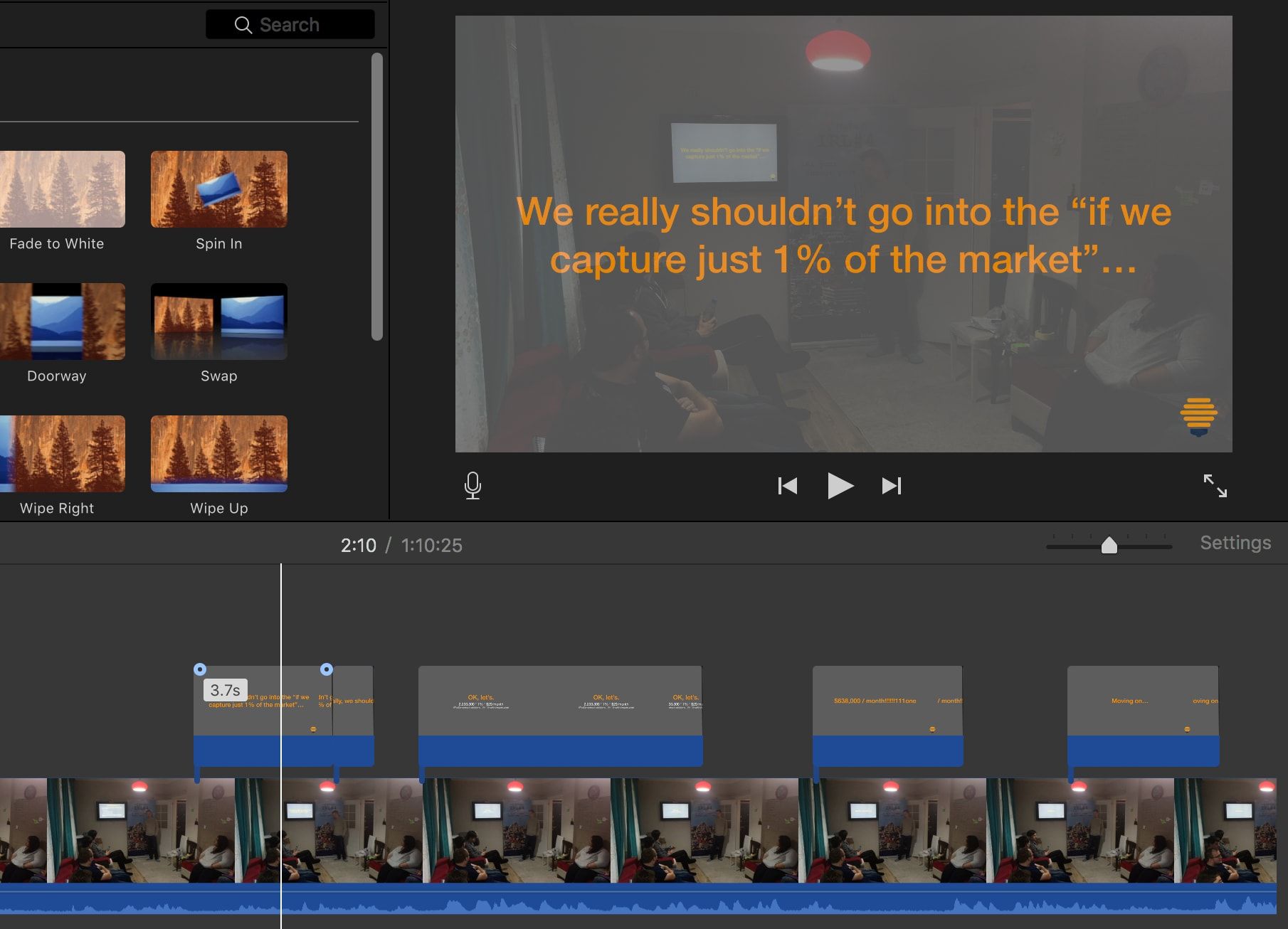Skip to next clip button

[x=892, y=486]
